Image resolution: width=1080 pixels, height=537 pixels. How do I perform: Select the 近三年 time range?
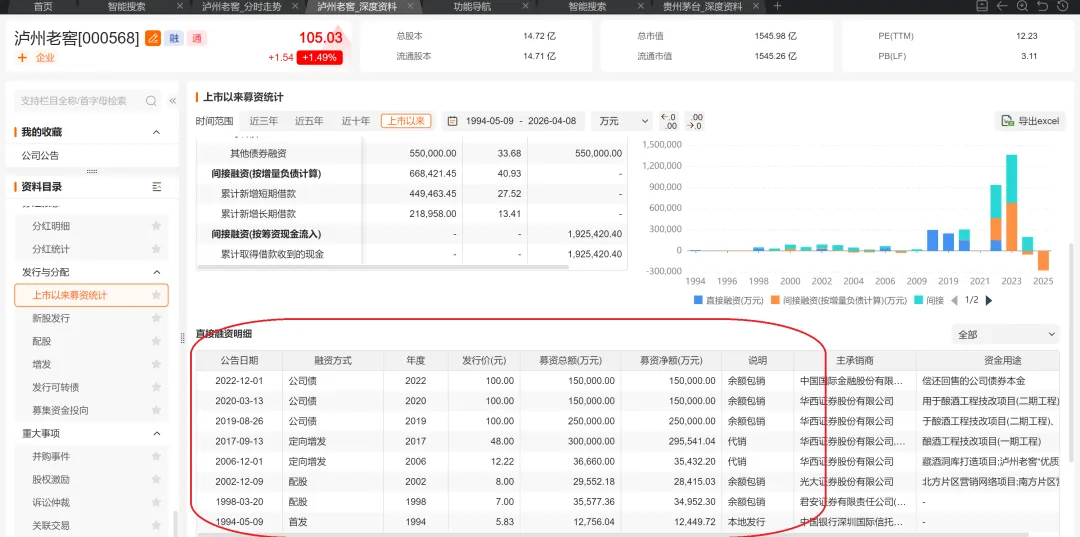click(x=264, y=121)
